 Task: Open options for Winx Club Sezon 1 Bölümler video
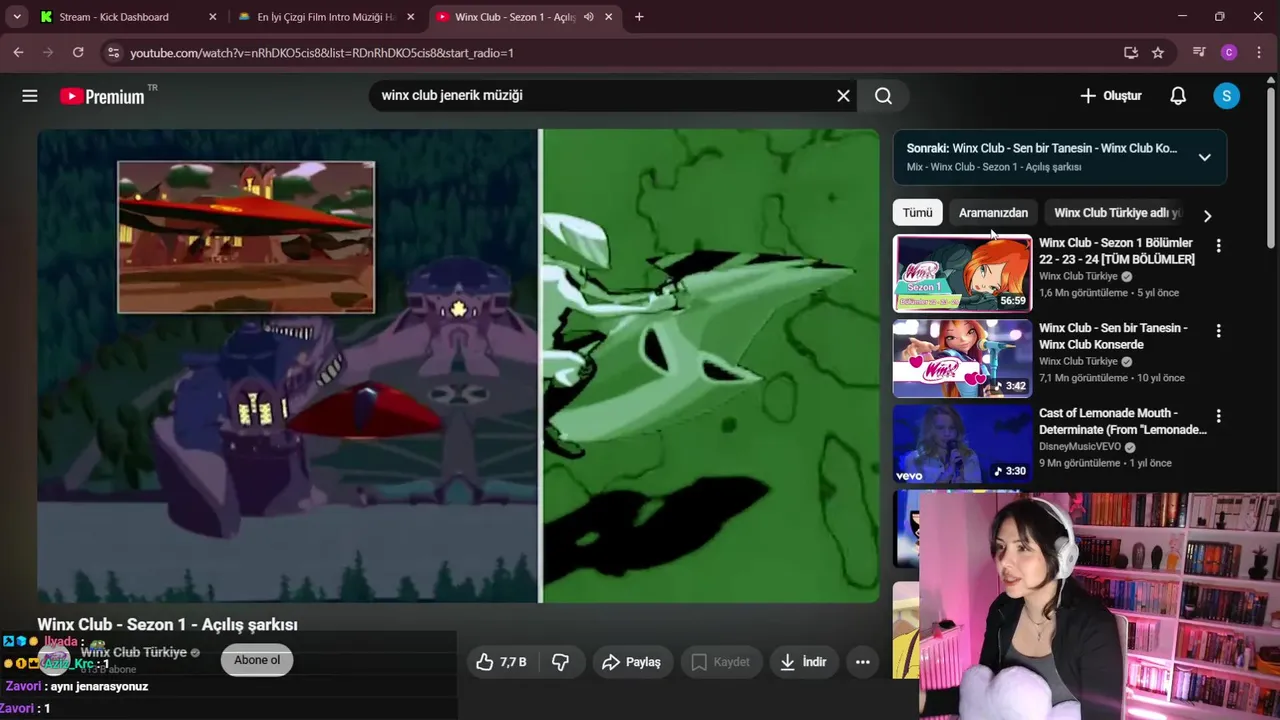pos(1218,245)
